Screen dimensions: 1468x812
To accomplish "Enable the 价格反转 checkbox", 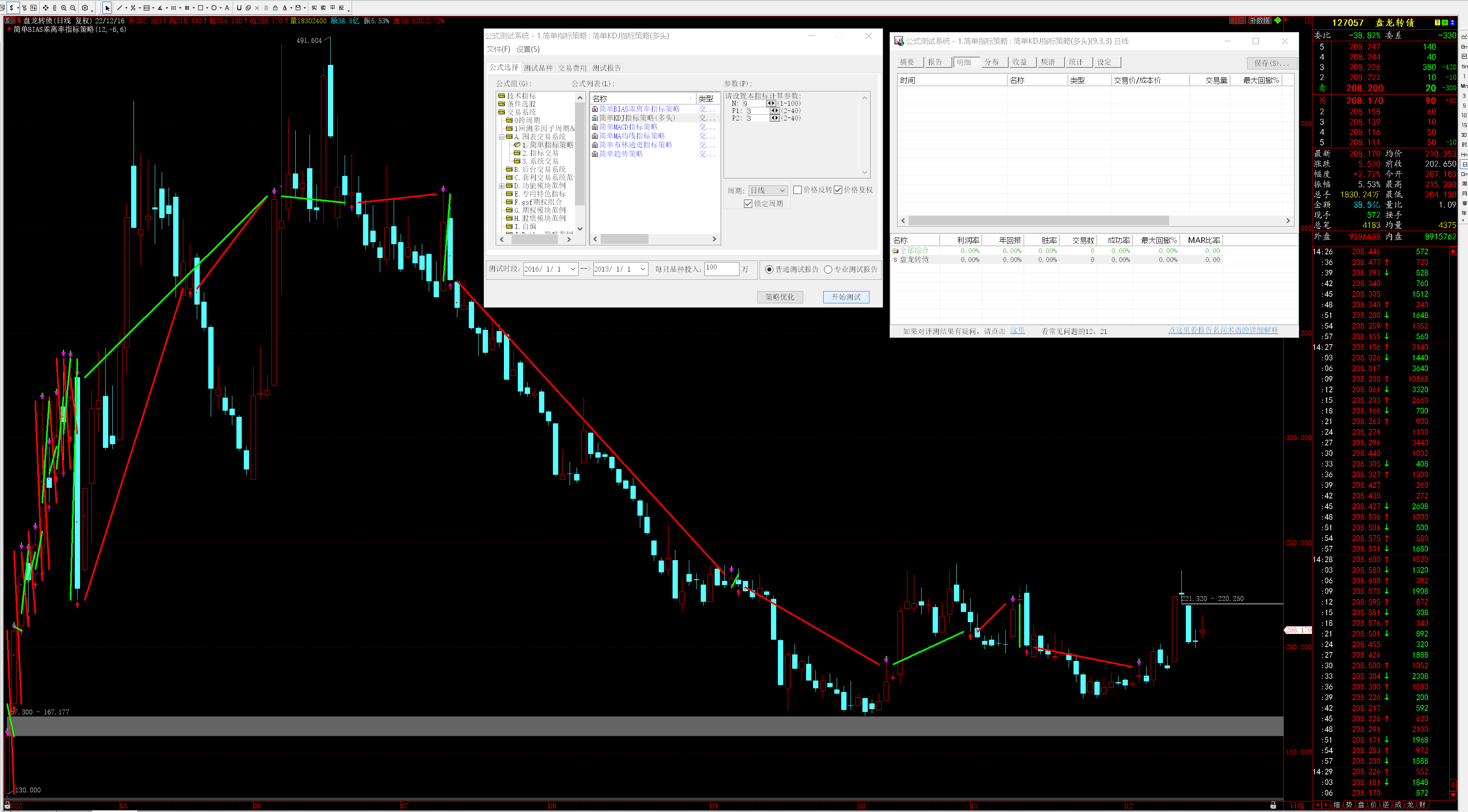I will (x=797, y=190).
